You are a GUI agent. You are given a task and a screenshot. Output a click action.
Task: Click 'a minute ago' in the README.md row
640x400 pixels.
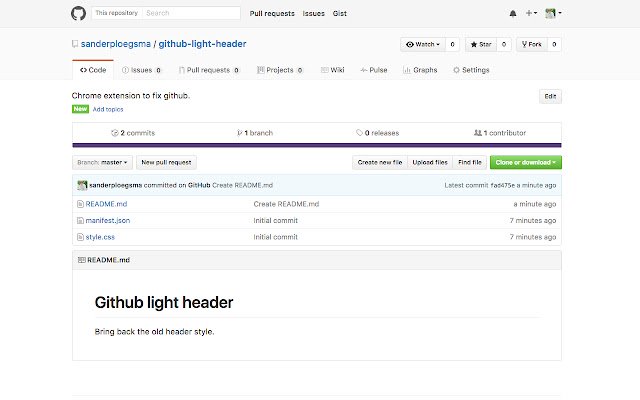point(535,204)
